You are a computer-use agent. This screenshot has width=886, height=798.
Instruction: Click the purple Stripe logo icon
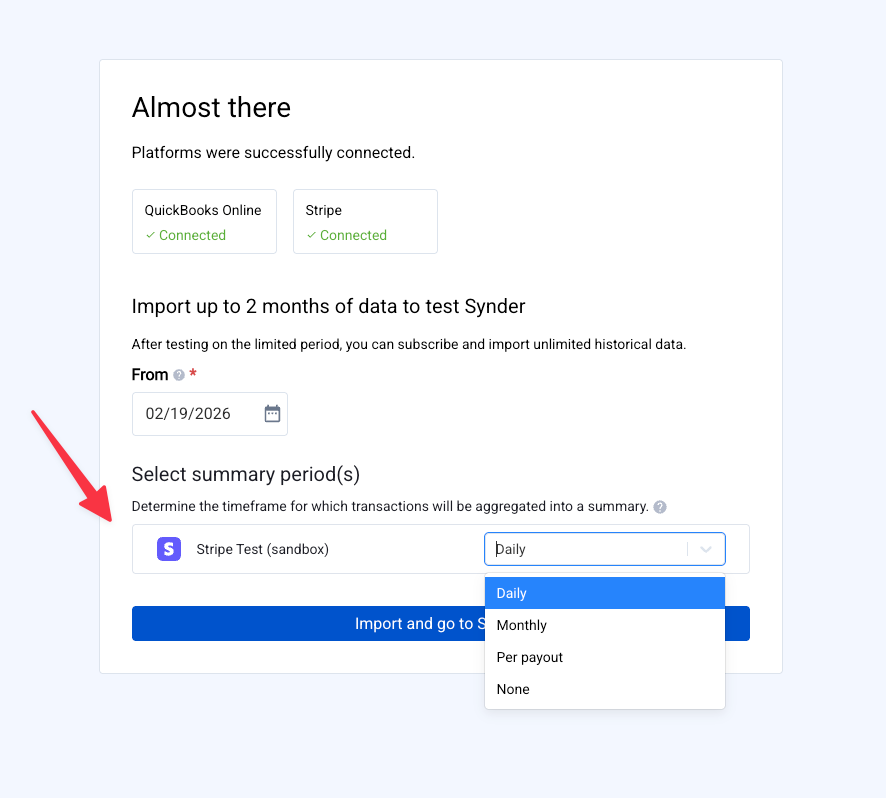point(169,549)
